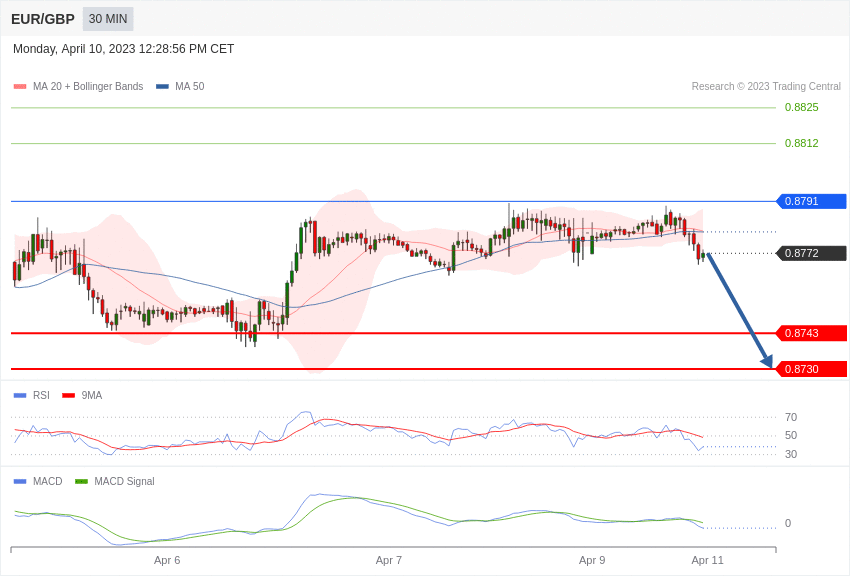
Task: Click the 9MA legend label
Action: pyautogui.click(x=92, y=396)
